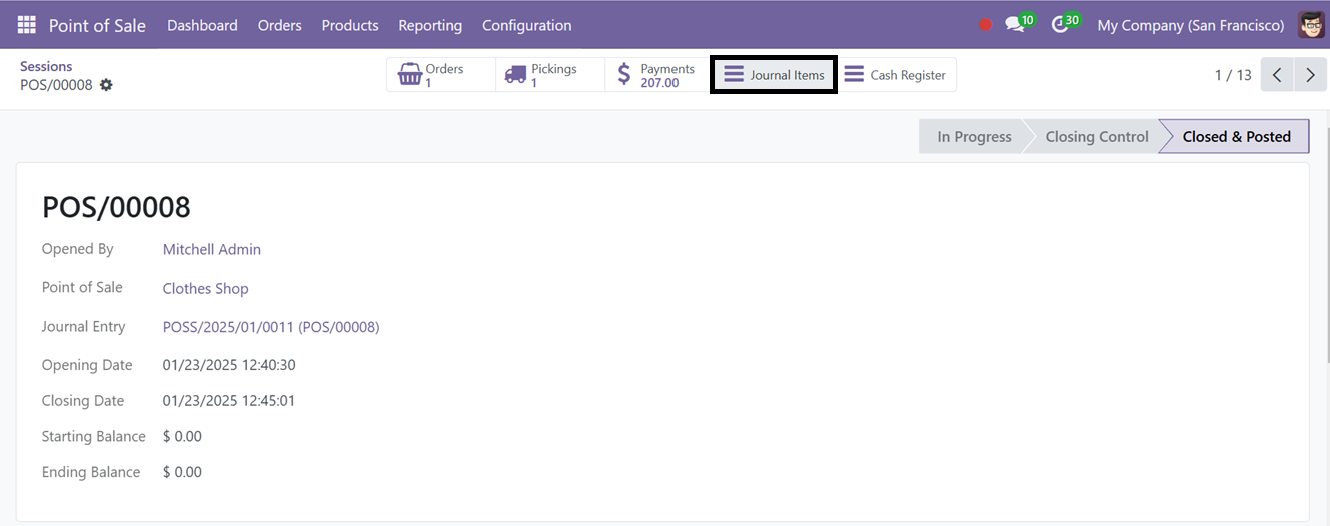Click the red recording indicator dot

pyautogui.click(x=986, y=25)
